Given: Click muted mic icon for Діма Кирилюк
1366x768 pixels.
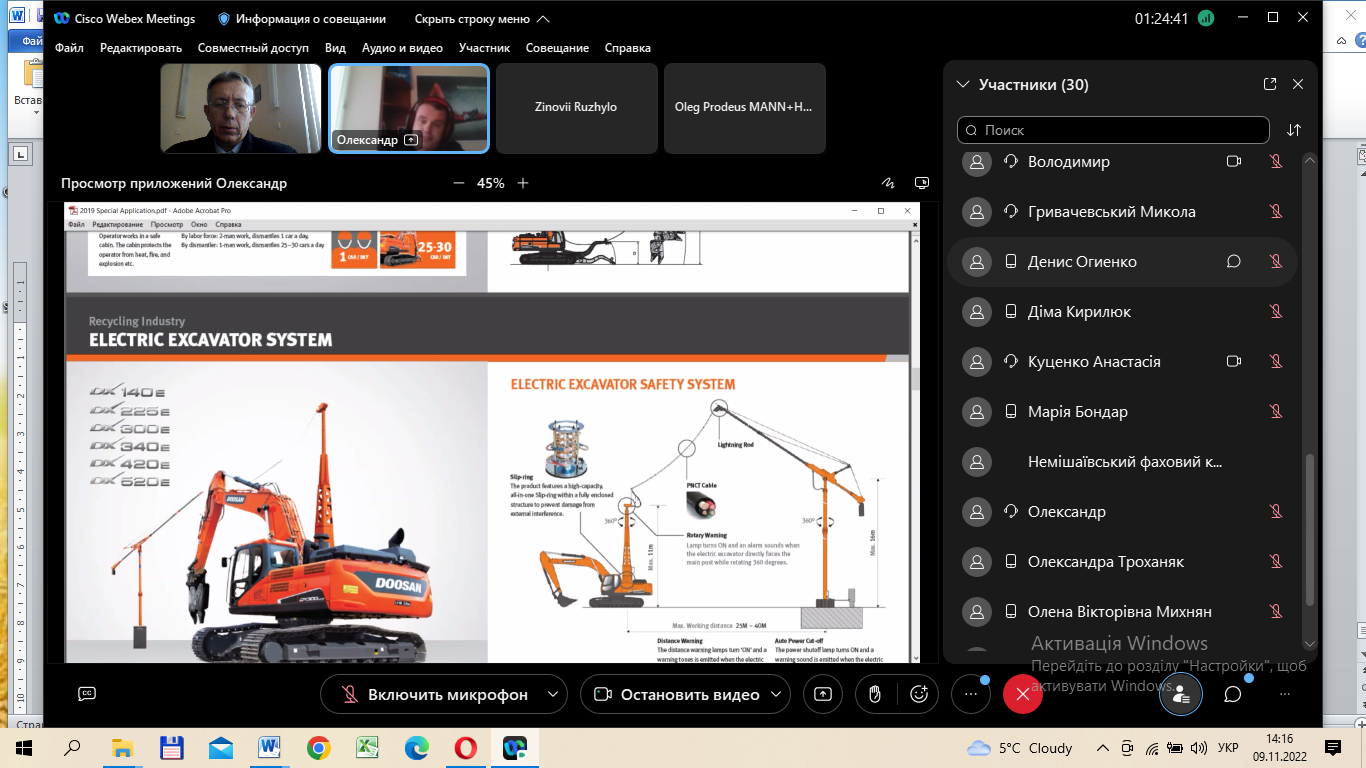Looking at the screenshot, I should [1276, 312].
